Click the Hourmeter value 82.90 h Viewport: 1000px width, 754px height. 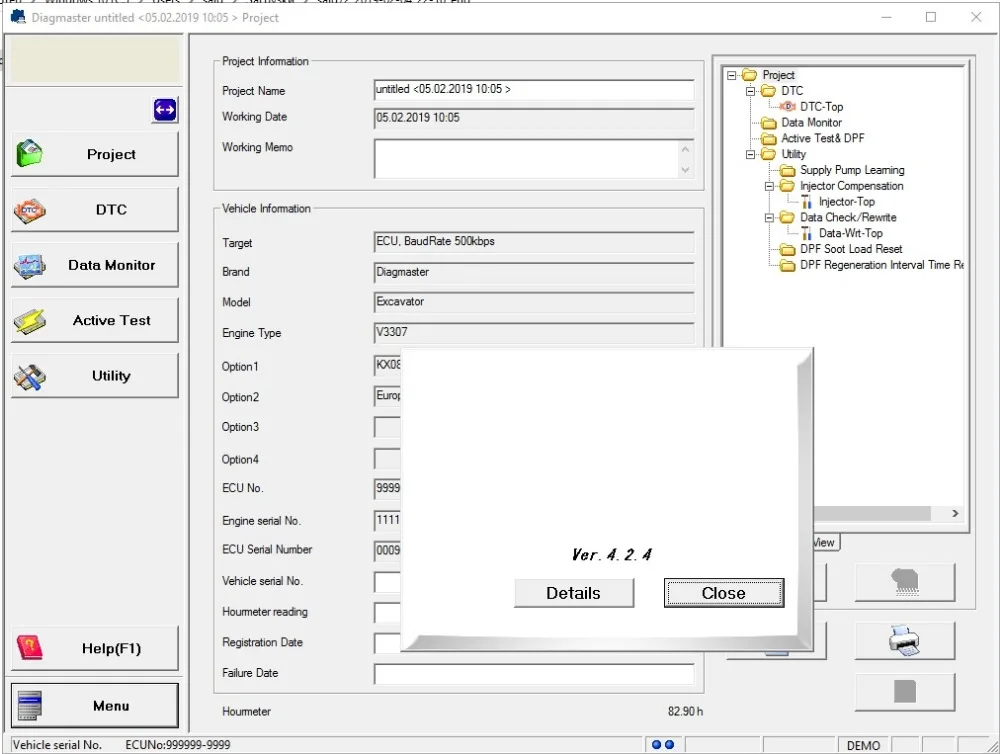click(x=685, y=711)
